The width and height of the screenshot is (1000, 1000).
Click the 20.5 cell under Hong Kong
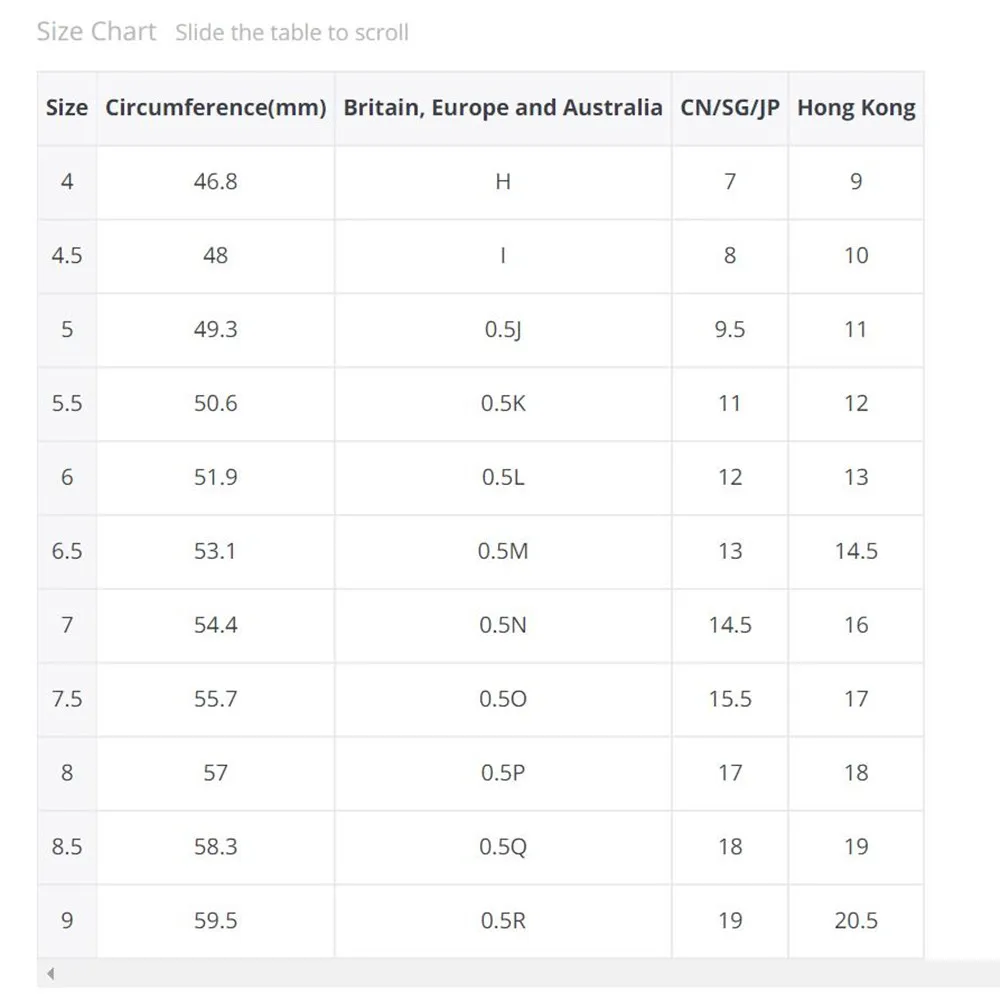[x=856, y=921]
